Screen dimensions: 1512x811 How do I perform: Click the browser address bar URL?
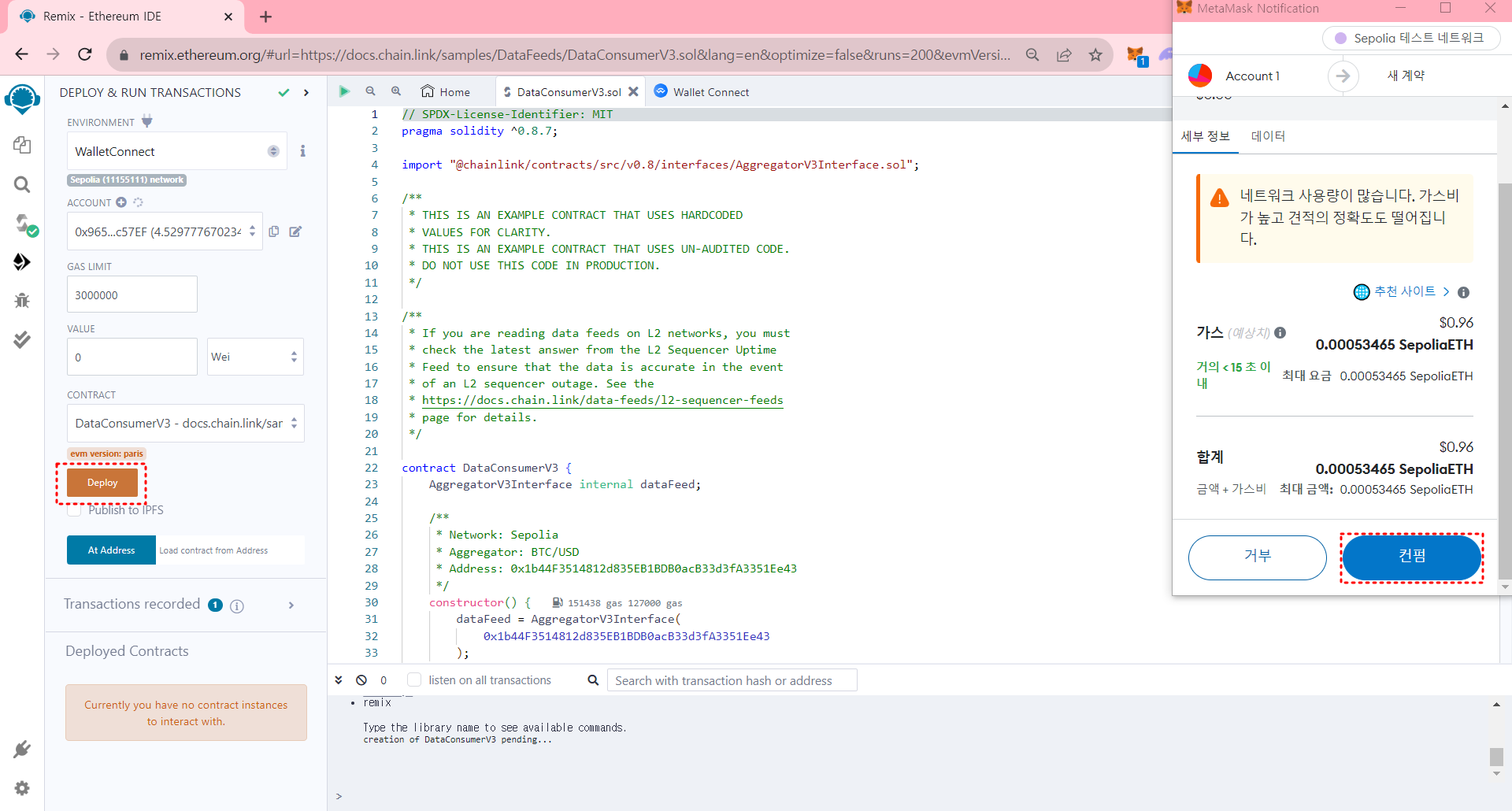(575, 55)
